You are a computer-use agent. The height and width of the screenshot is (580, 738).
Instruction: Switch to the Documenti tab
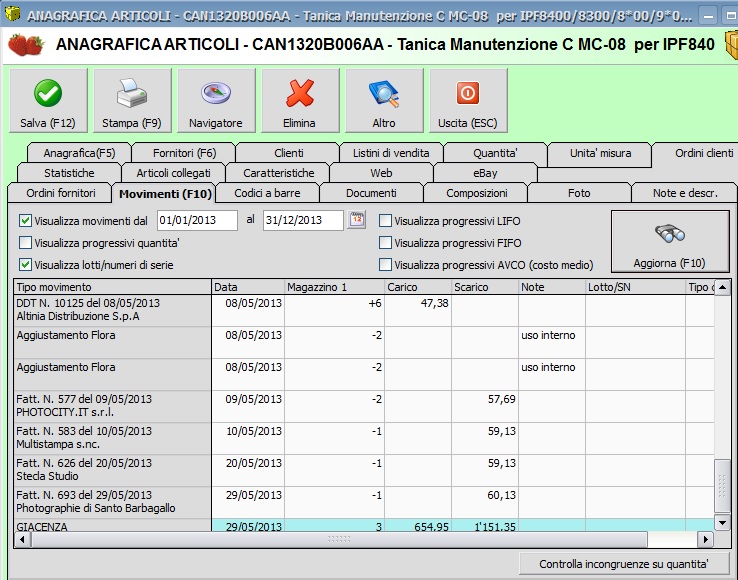coord(371,193)
